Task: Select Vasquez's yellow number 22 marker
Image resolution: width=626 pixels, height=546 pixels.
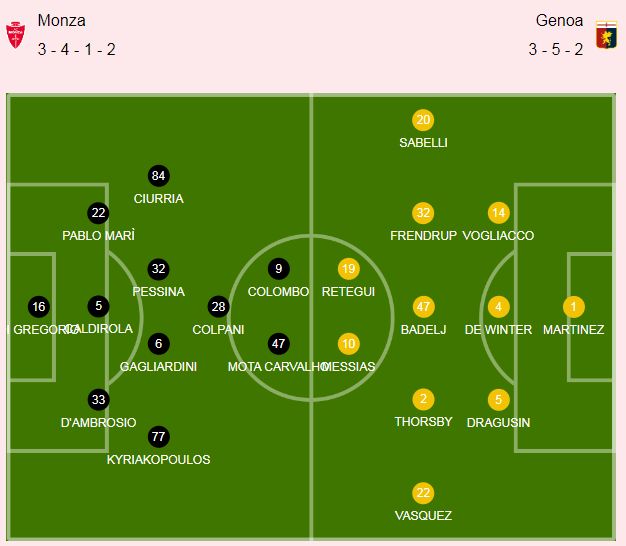Action: (423, 493)
